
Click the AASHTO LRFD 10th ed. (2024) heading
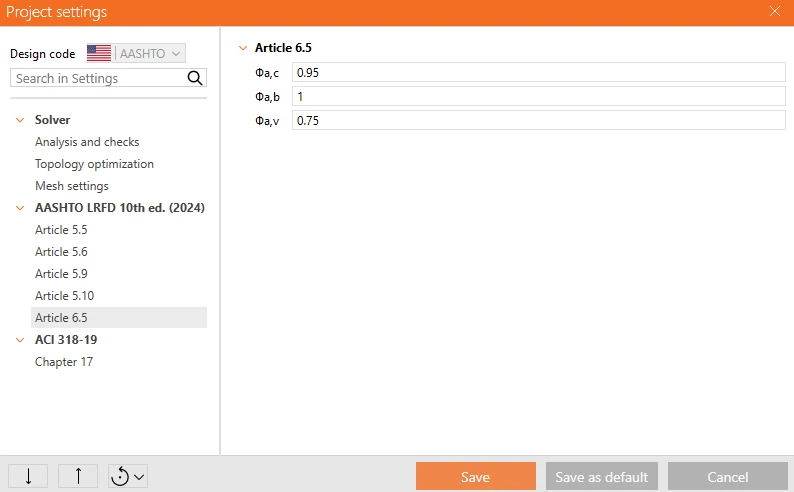[120, 208]
